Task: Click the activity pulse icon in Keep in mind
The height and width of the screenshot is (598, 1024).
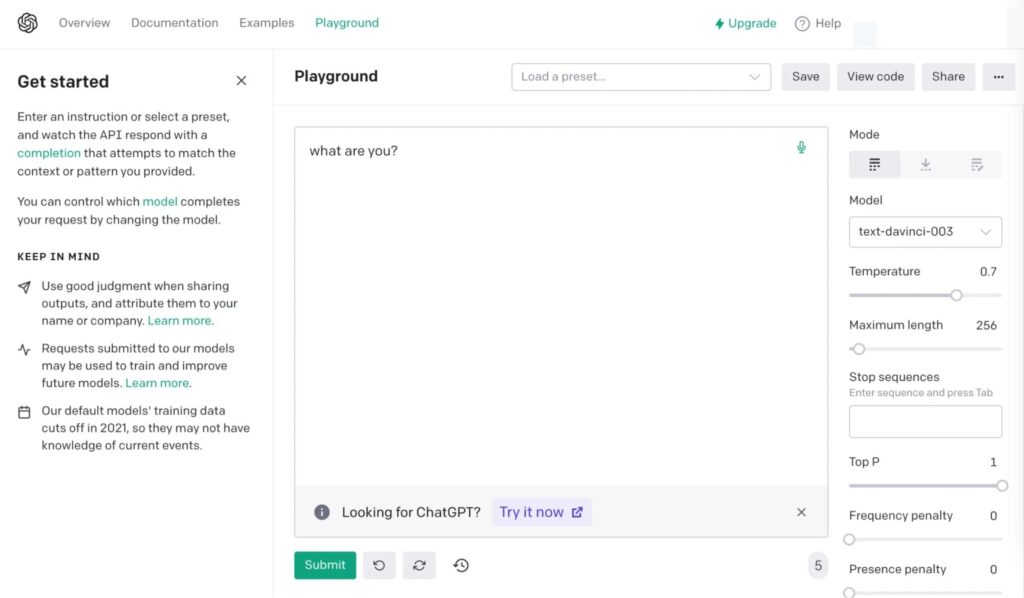Action: click(x=24, y=350)
